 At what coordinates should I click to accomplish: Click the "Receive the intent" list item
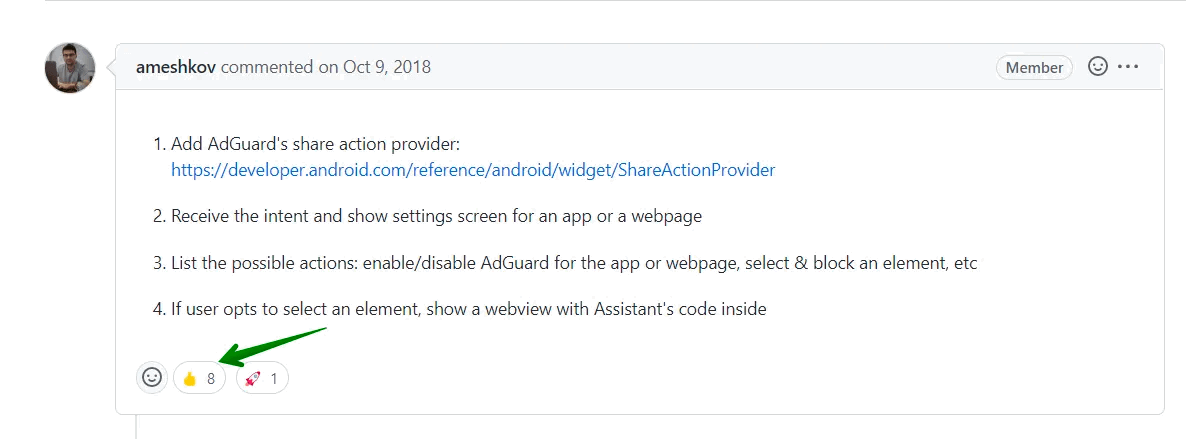[x=437, y=216]
